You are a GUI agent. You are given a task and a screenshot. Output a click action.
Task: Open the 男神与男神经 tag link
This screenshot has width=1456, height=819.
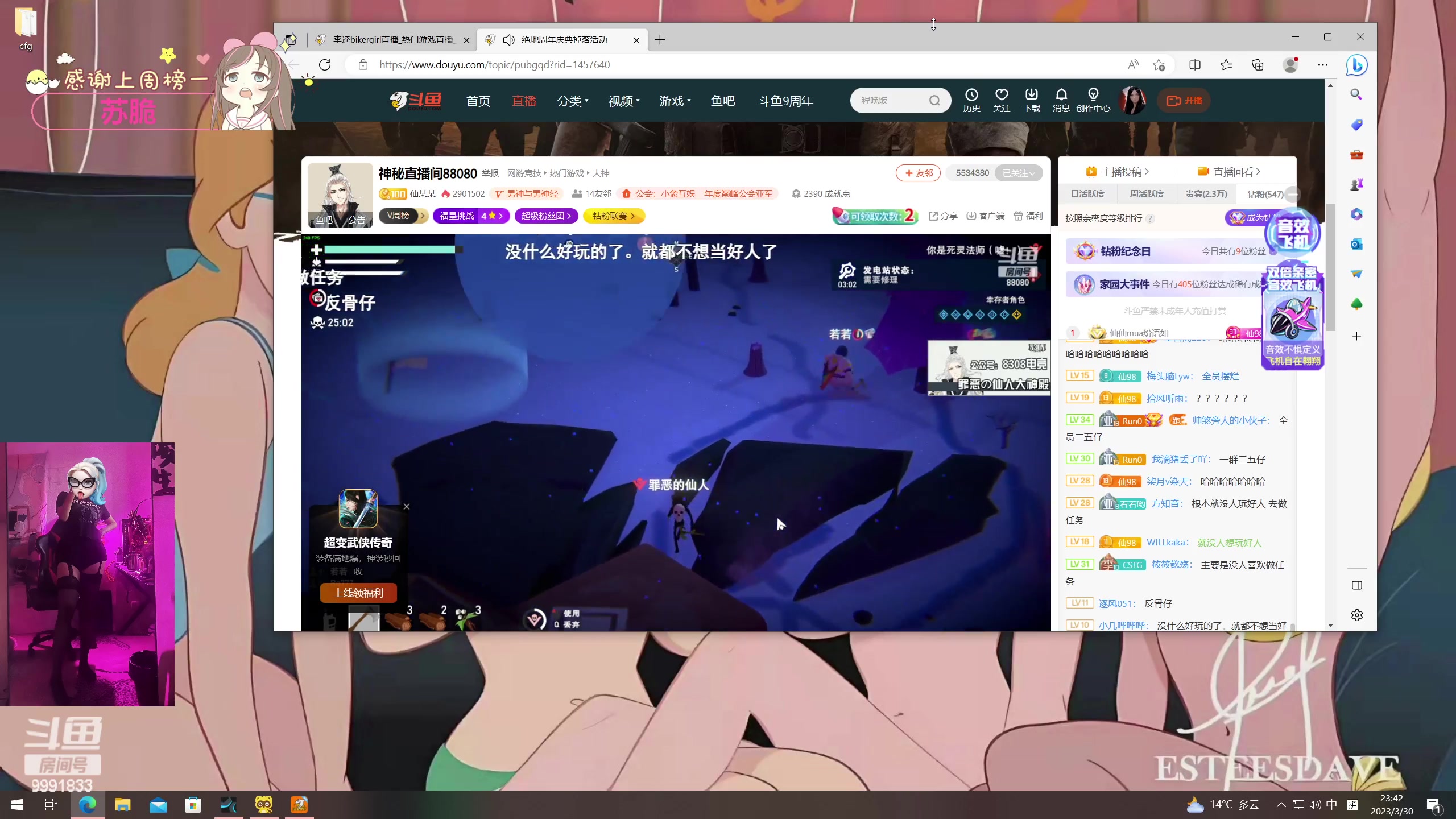coord(527,194)
